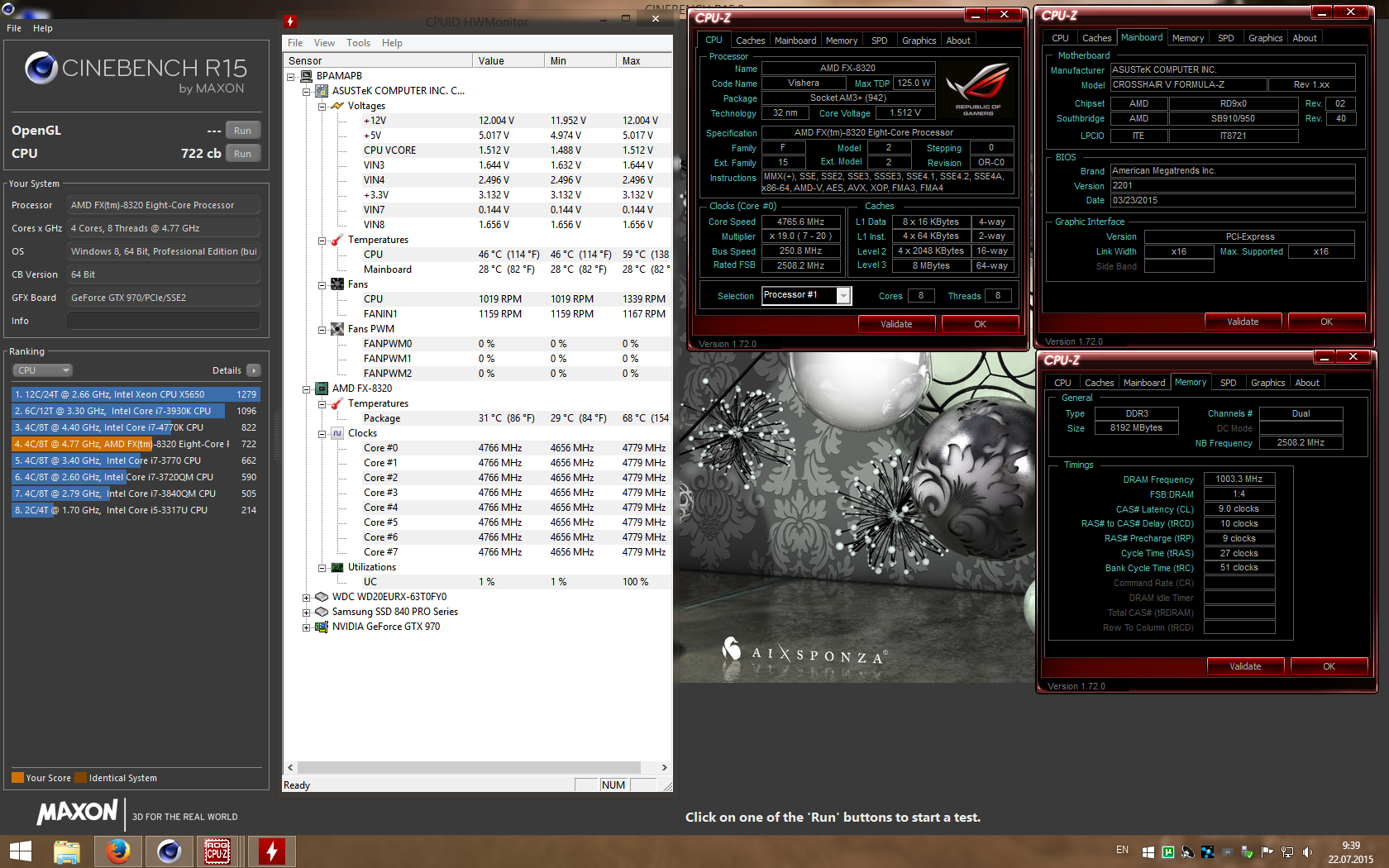Click the left arrow of HWMonitor's horizontal scrollbar

(290, 768)
